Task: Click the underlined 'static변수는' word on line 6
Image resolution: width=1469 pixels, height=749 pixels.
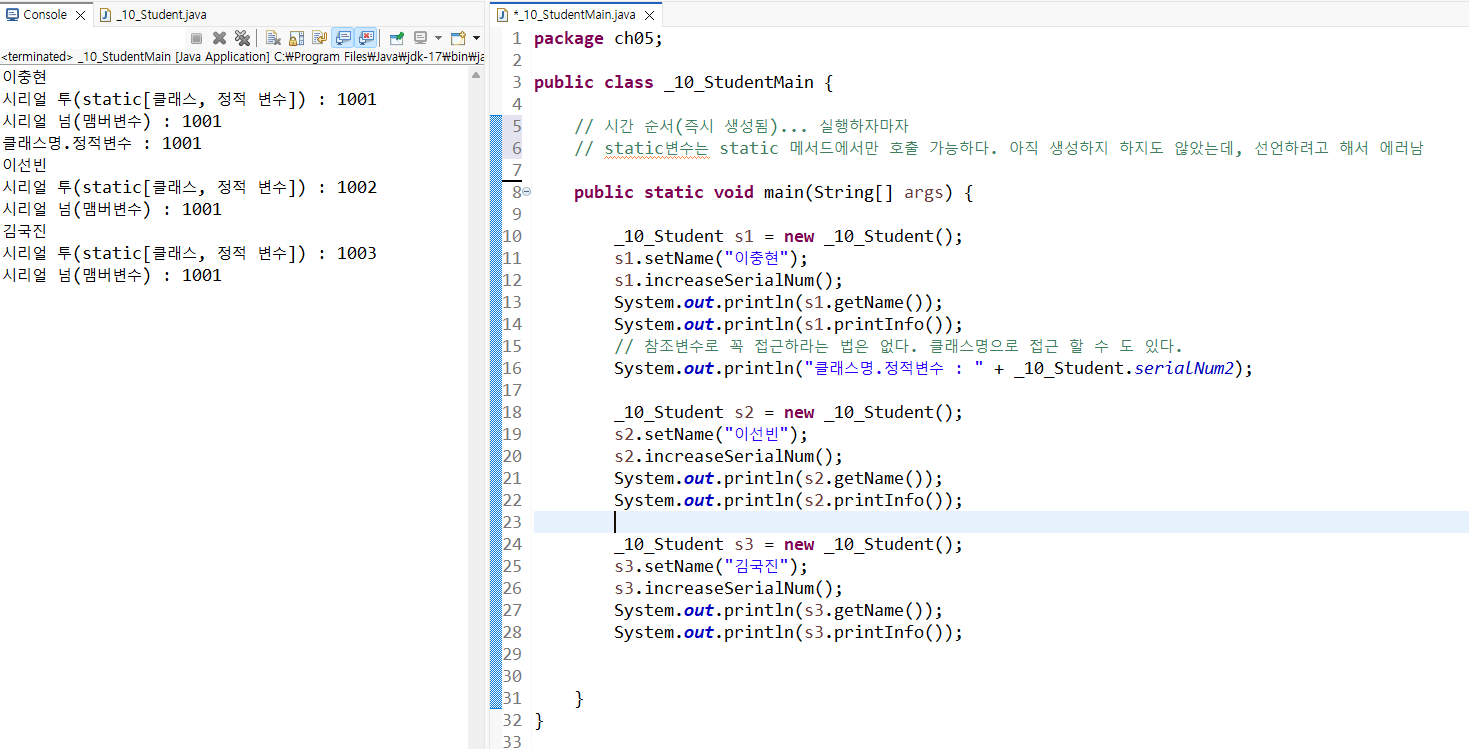Action: [656, 148]
